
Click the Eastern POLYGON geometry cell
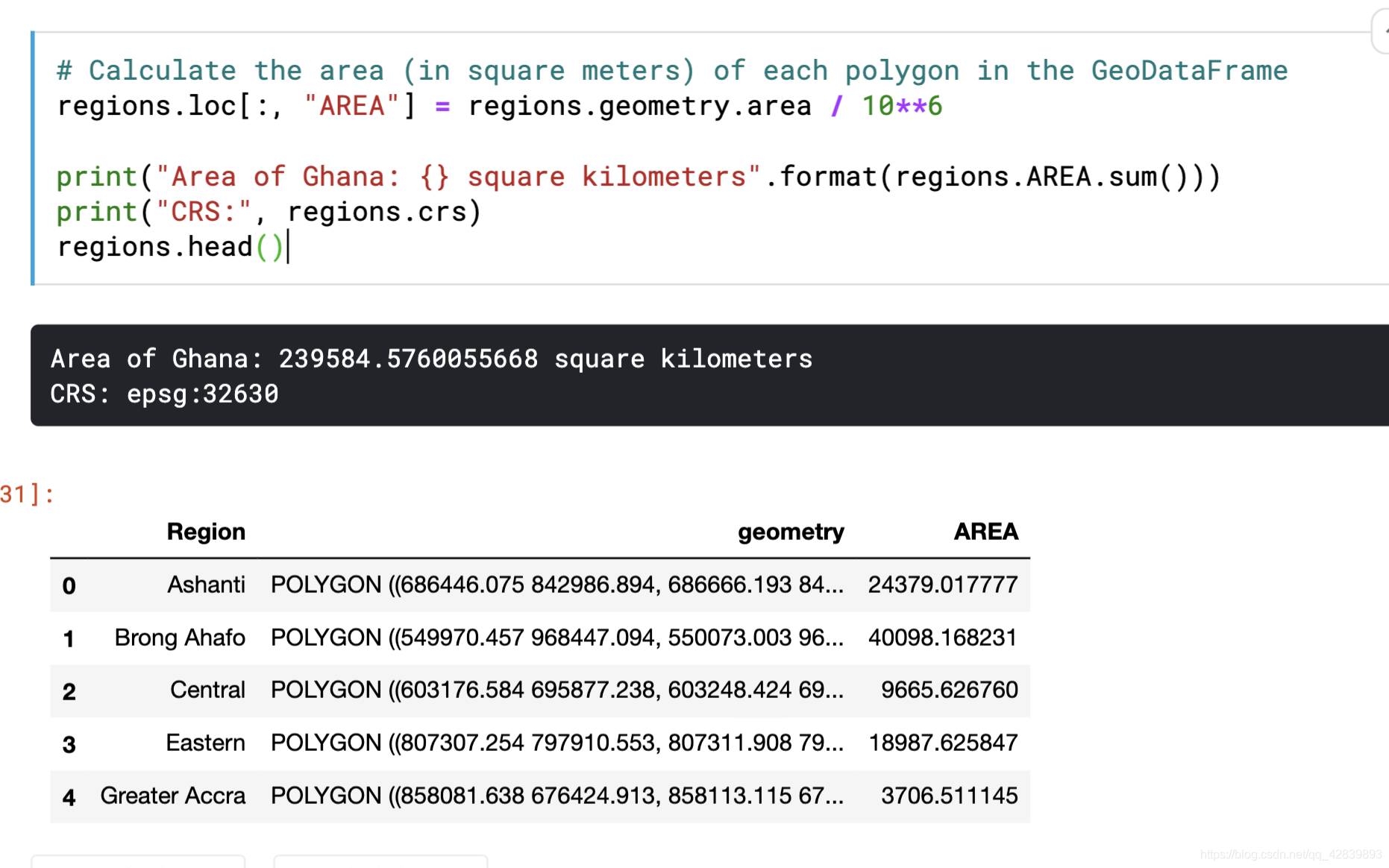557,743
